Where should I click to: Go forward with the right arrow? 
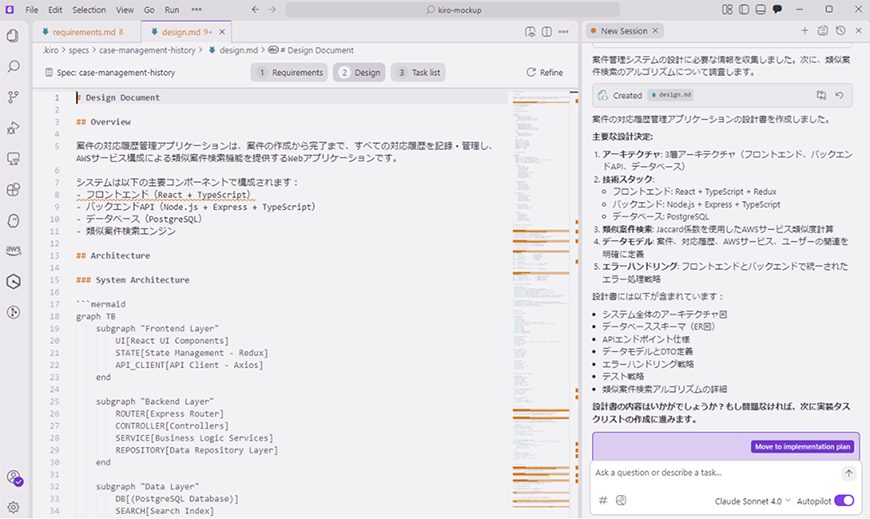(272, 9)
